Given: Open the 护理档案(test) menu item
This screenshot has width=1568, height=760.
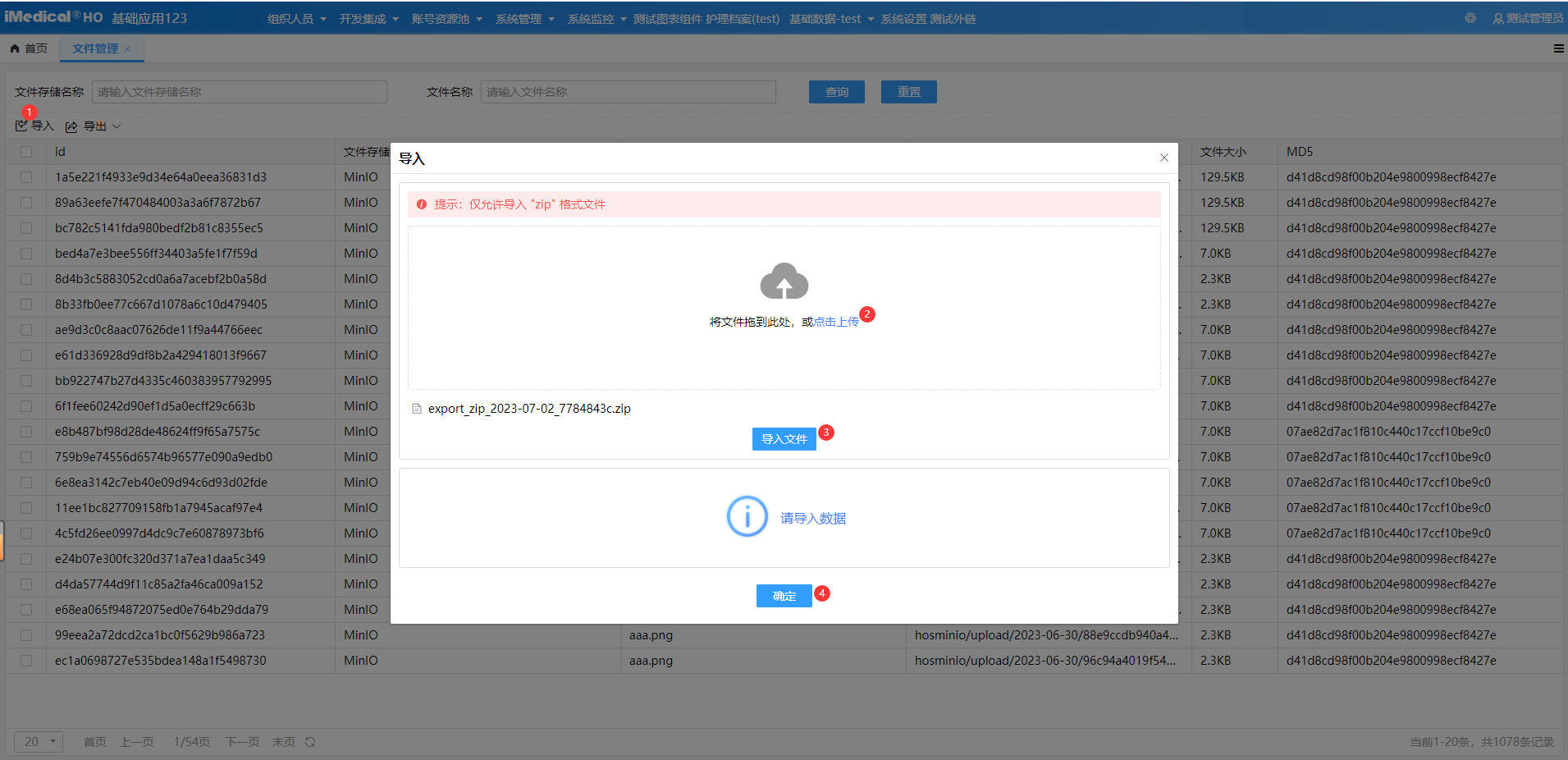Looking at the screenshot, I should (743, 19).
